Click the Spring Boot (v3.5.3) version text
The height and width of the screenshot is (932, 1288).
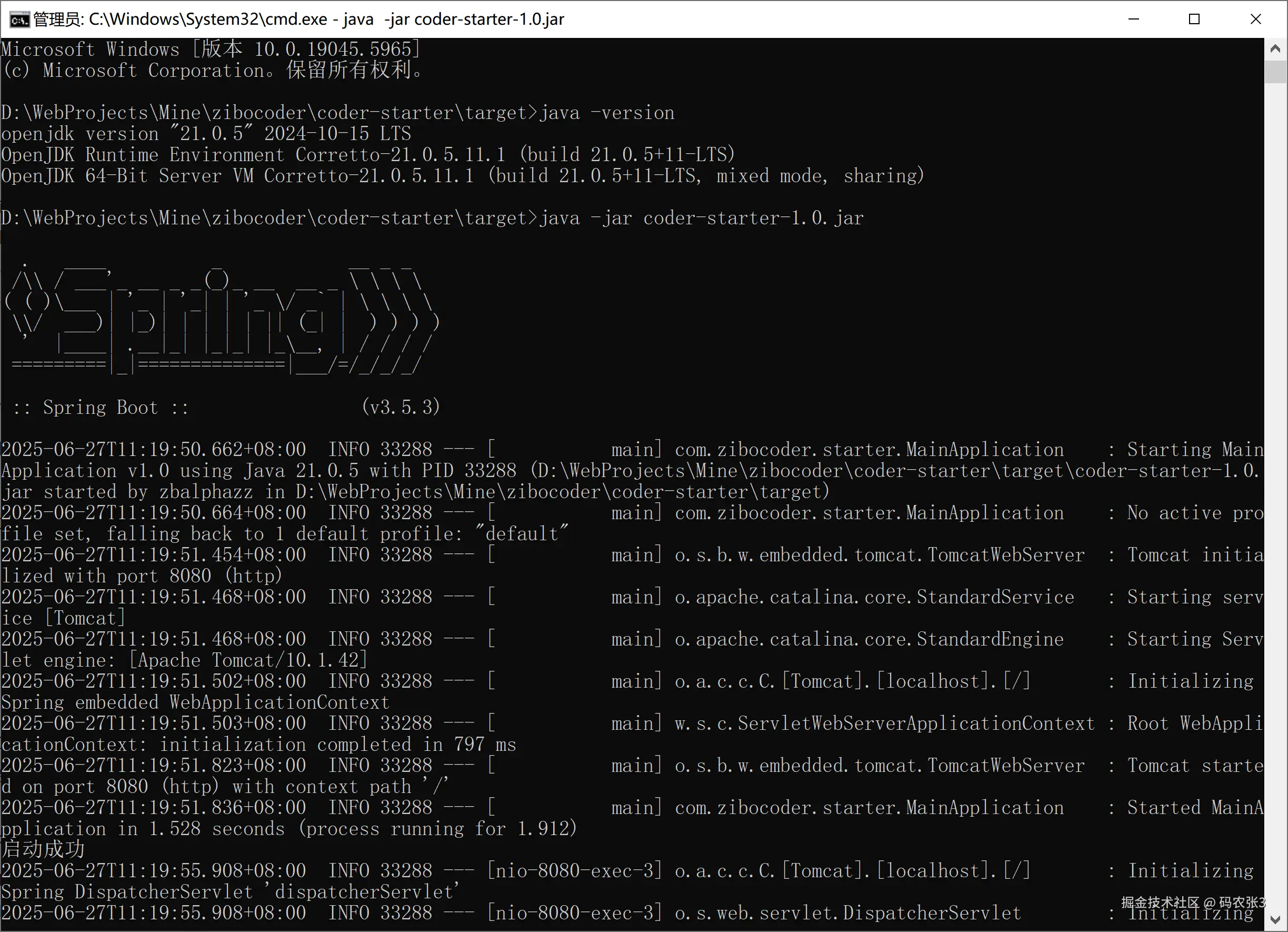pyautogui.click(x=401, y=407)
